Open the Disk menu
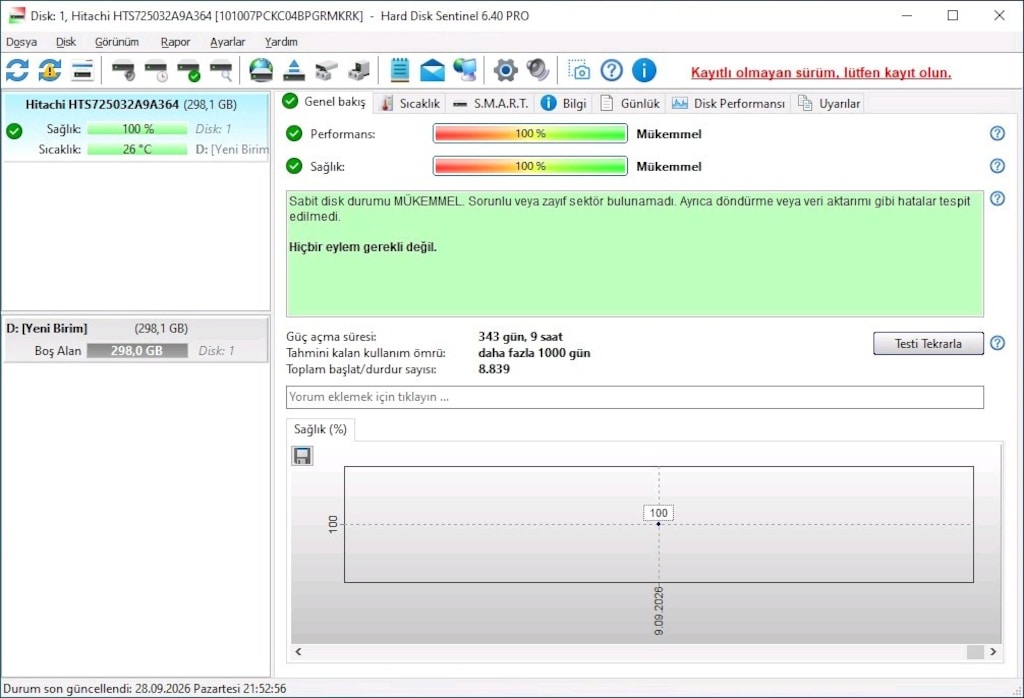 (66, 42)
